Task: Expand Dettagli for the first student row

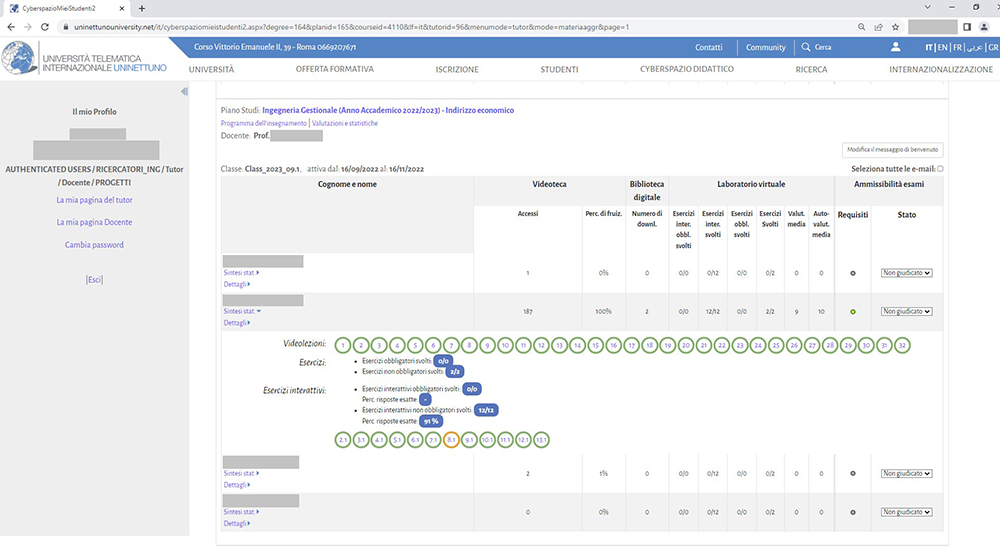Action: [x=236, y=283]
